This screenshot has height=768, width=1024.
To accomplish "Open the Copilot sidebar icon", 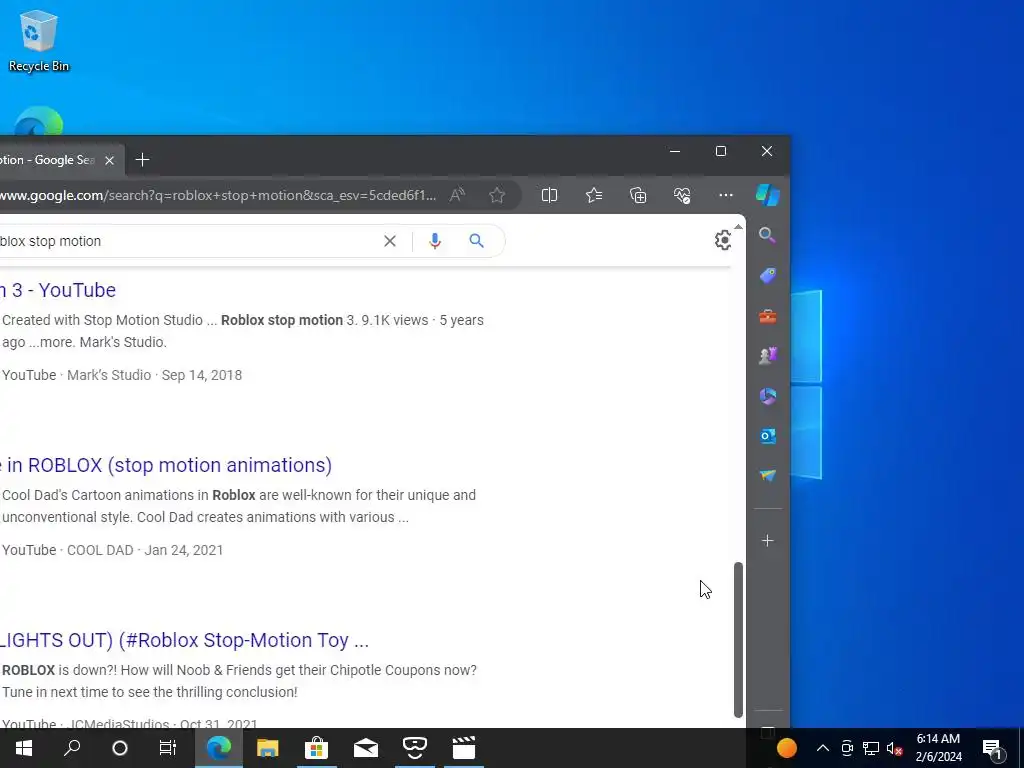I will tap(767, 195).
